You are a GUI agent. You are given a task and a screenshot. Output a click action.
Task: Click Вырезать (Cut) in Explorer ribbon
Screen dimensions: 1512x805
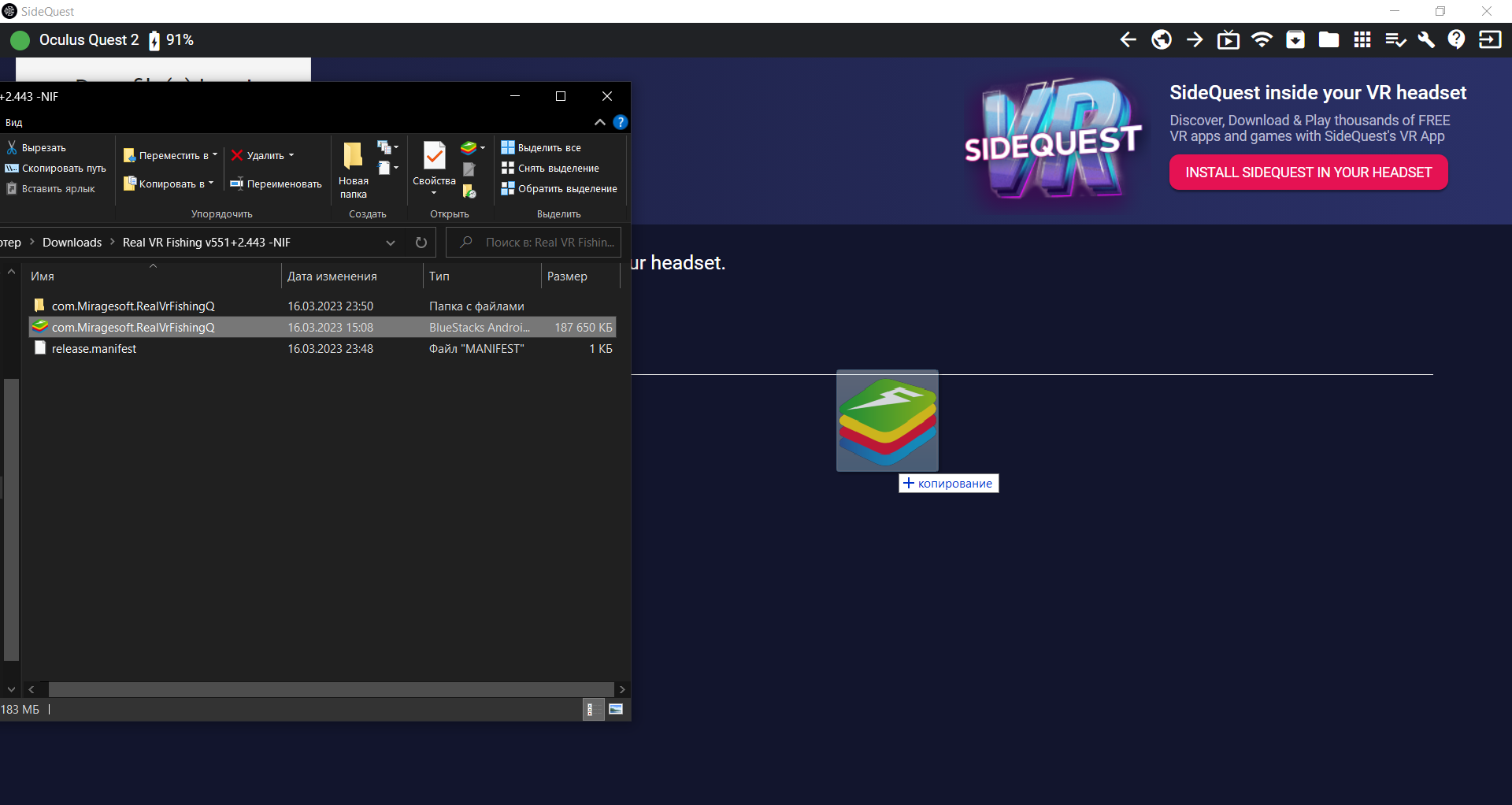[x=37, y=147]
